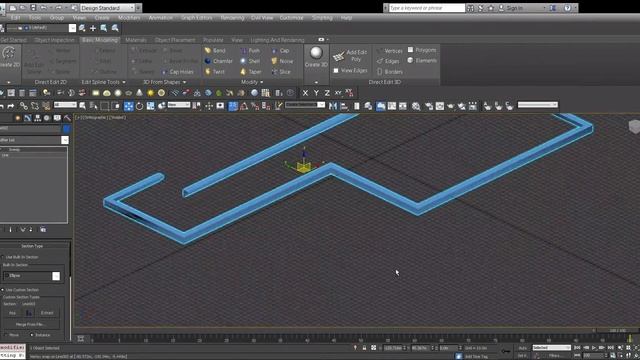Screen dimensions: 640x360
Task: Enable Borders sub-object mode
Action: coord(390,72)
